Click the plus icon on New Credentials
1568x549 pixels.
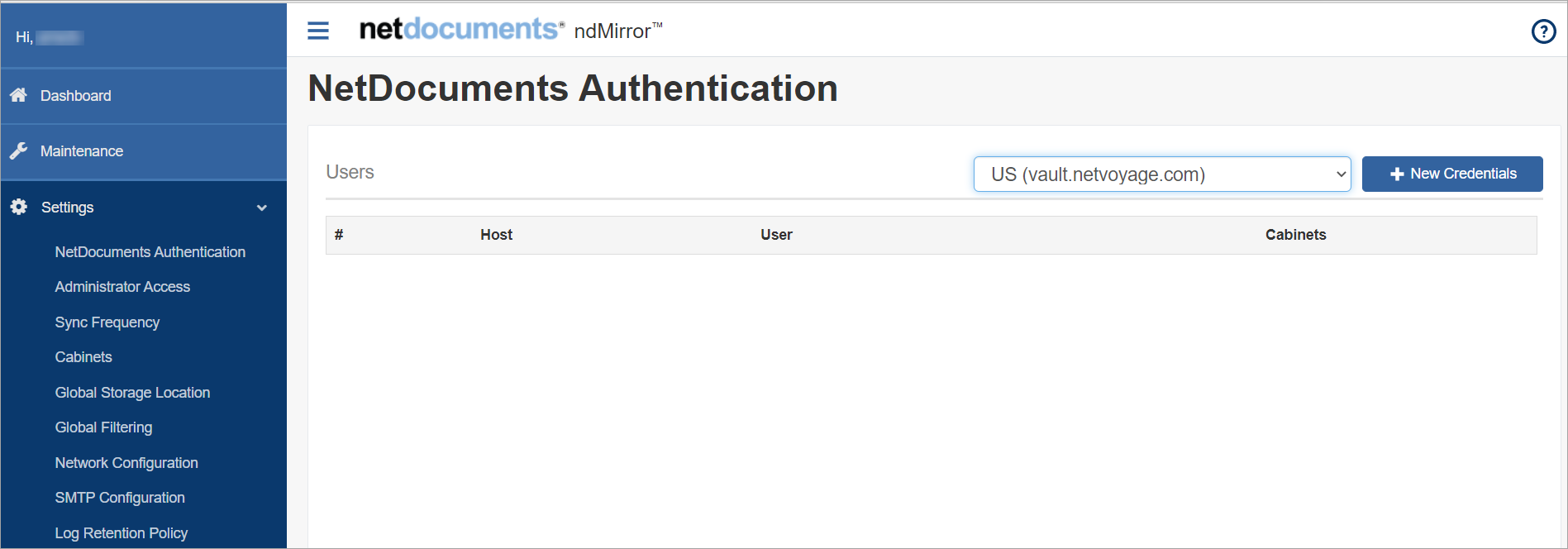coord(1397,174)
